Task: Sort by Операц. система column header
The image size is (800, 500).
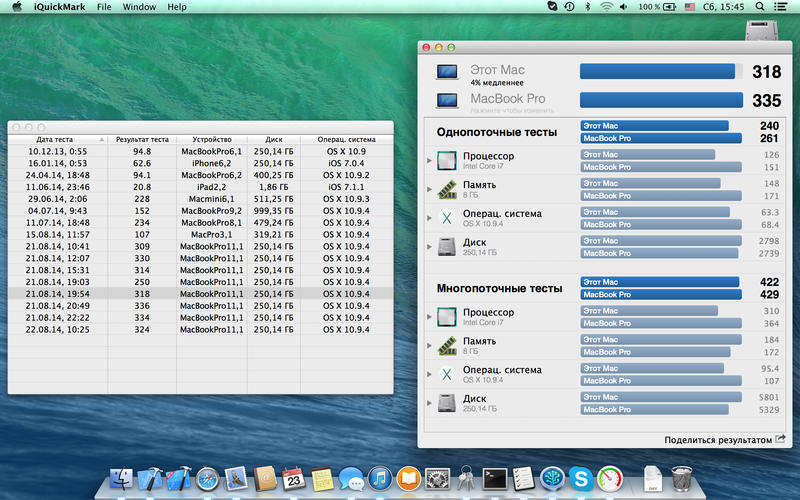Action: [x=346, y=139]
